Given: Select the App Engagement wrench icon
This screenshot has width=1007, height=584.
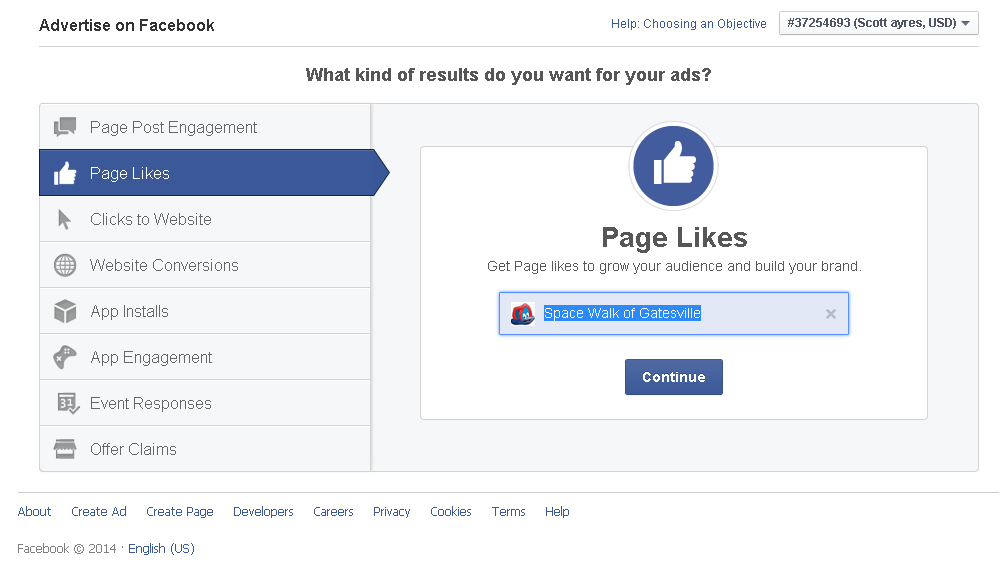Looking at the screenshot, I should click(64, 356).
